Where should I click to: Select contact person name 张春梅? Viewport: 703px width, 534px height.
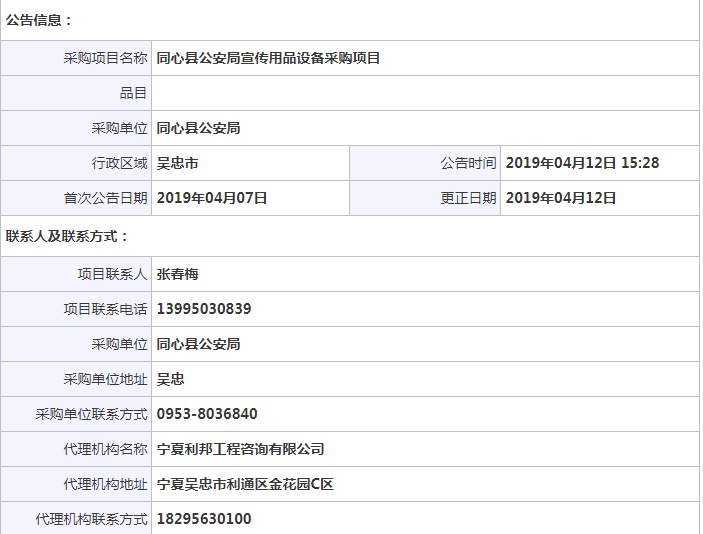point(178,274)
